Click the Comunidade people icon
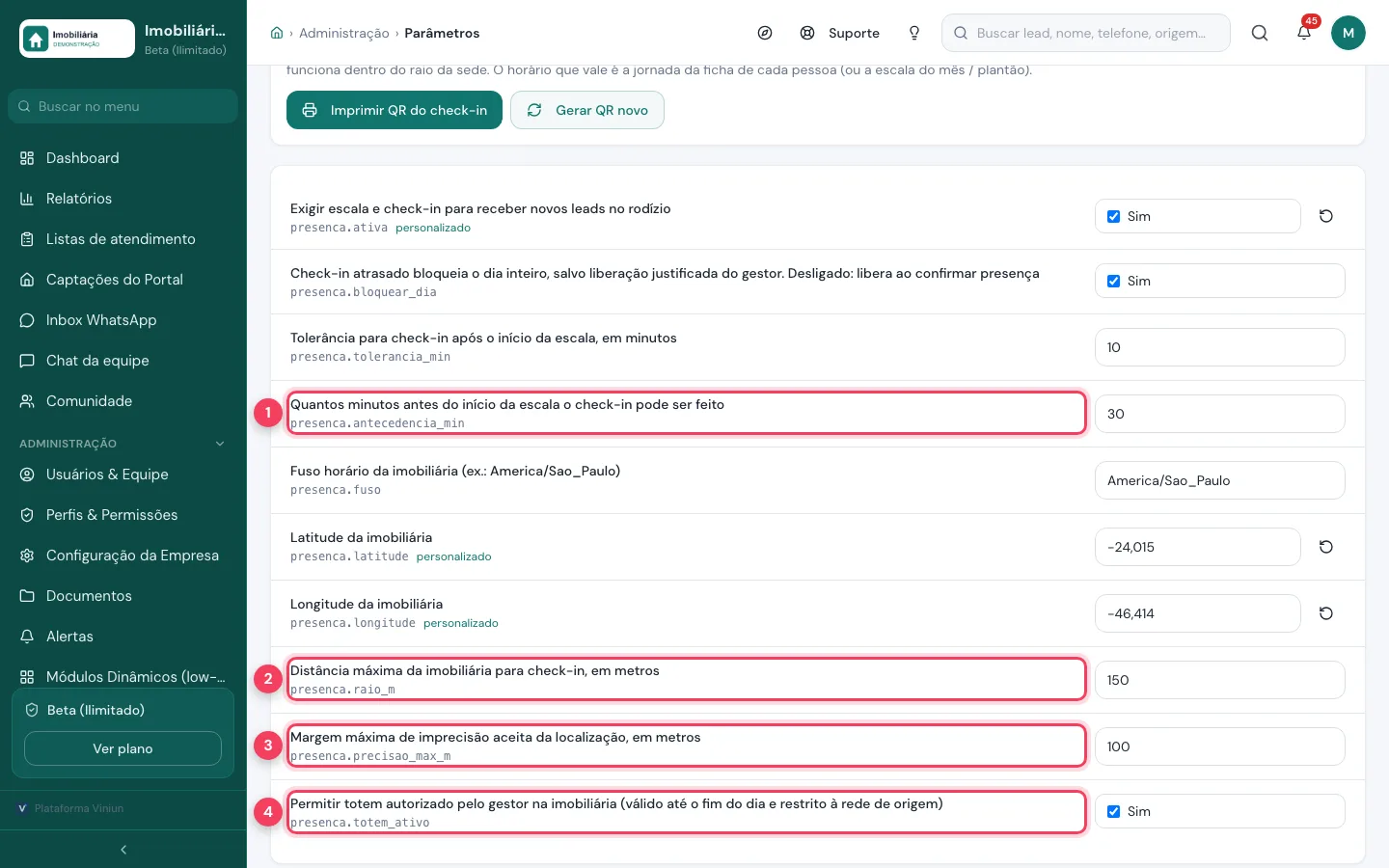The height and width of the screenshot is (868, 1389). [x=27, y=401]
